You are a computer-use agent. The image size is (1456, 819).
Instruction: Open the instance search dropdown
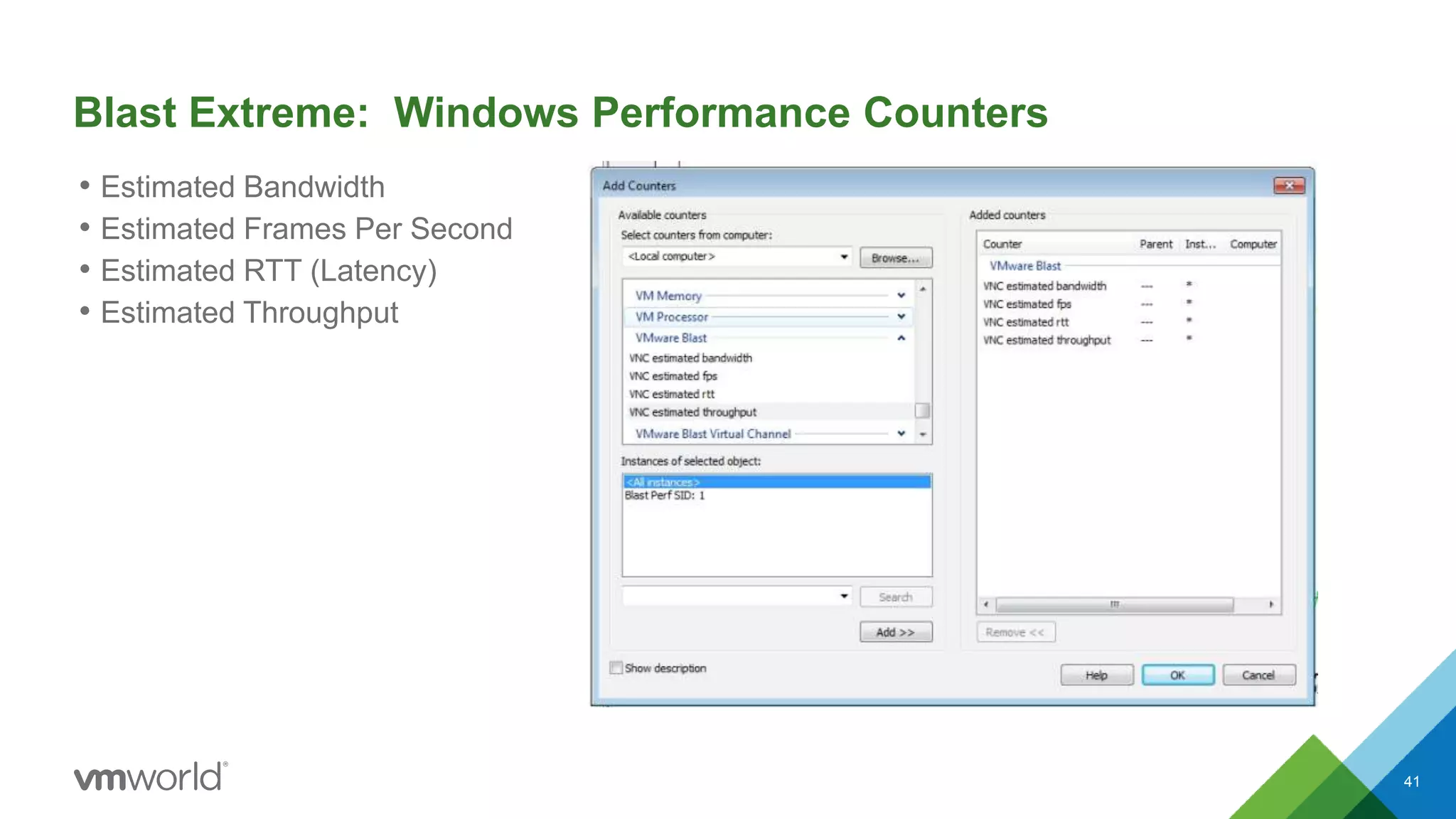[843, 596]
